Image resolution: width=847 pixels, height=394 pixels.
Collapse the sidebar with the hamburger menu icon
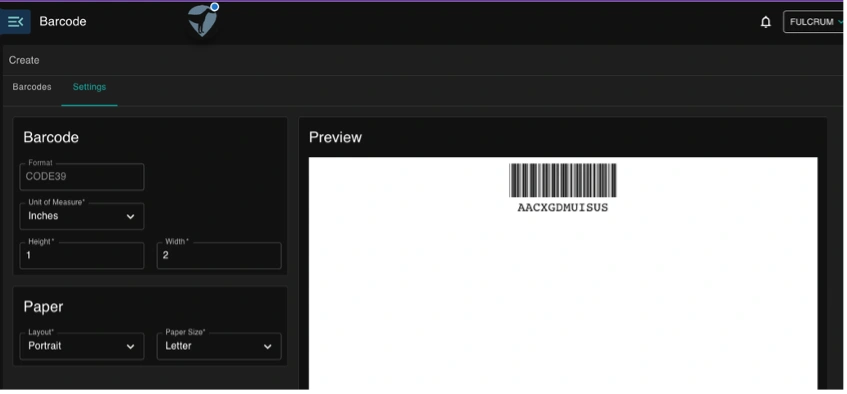tap(15, 22)
